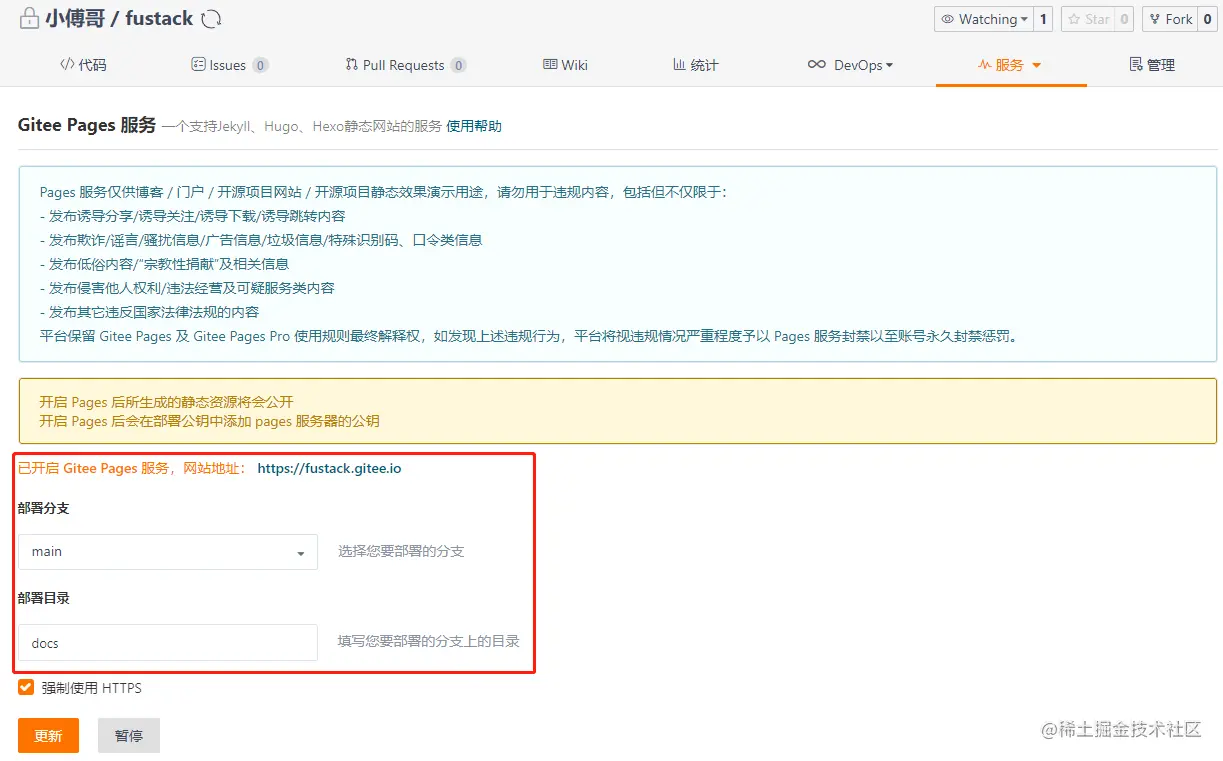This screenshot has height=761, width=1223.
Task: Click the 开启 Pages 后所生成的静态资源将会公开 notice
Action: point(166,402)
